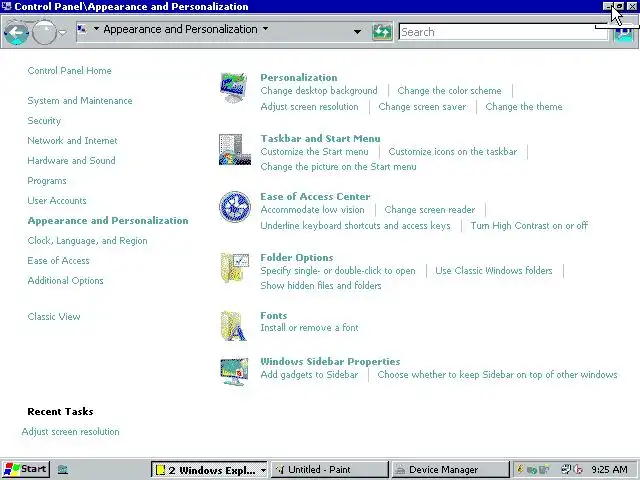
Task: Select Change the color scheme
Action: tap(449, 91)
